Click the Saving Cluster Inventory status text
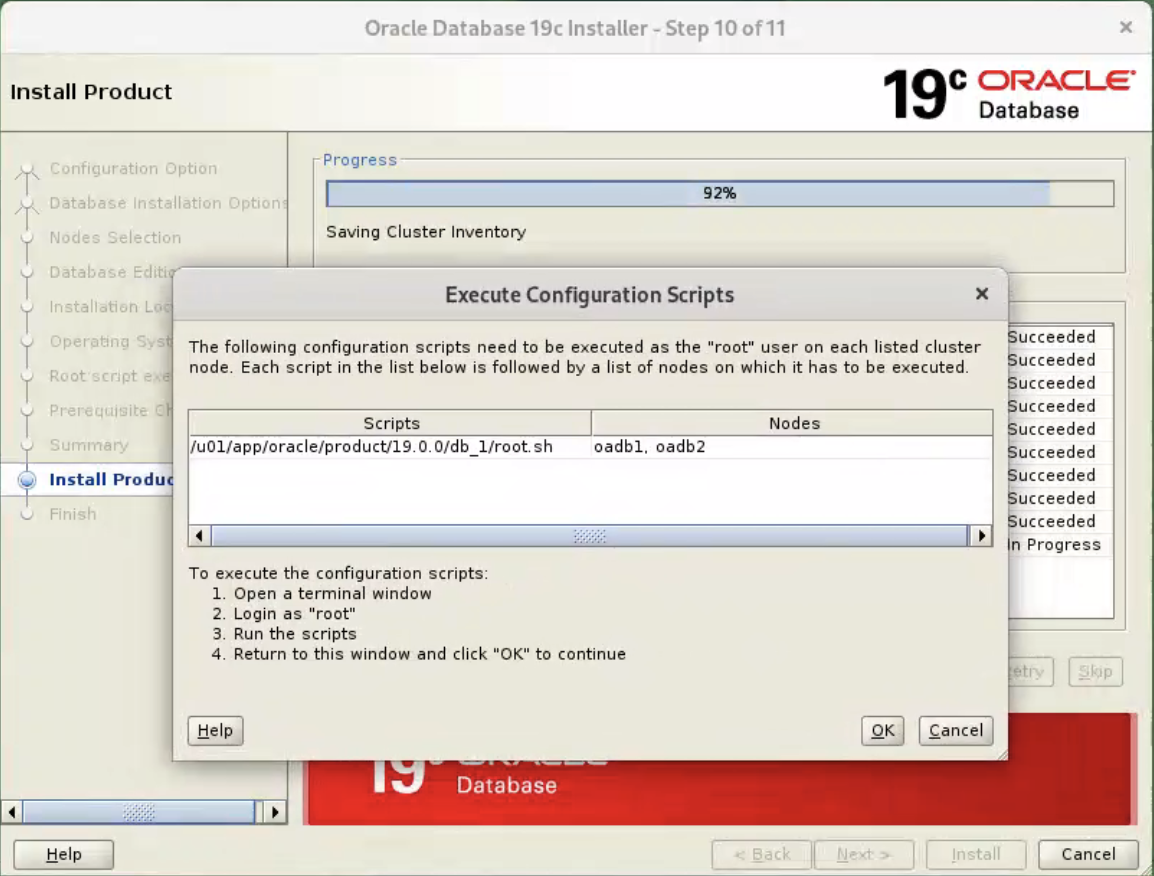Screen dimensions: 1154x876 tap(426, 232)
